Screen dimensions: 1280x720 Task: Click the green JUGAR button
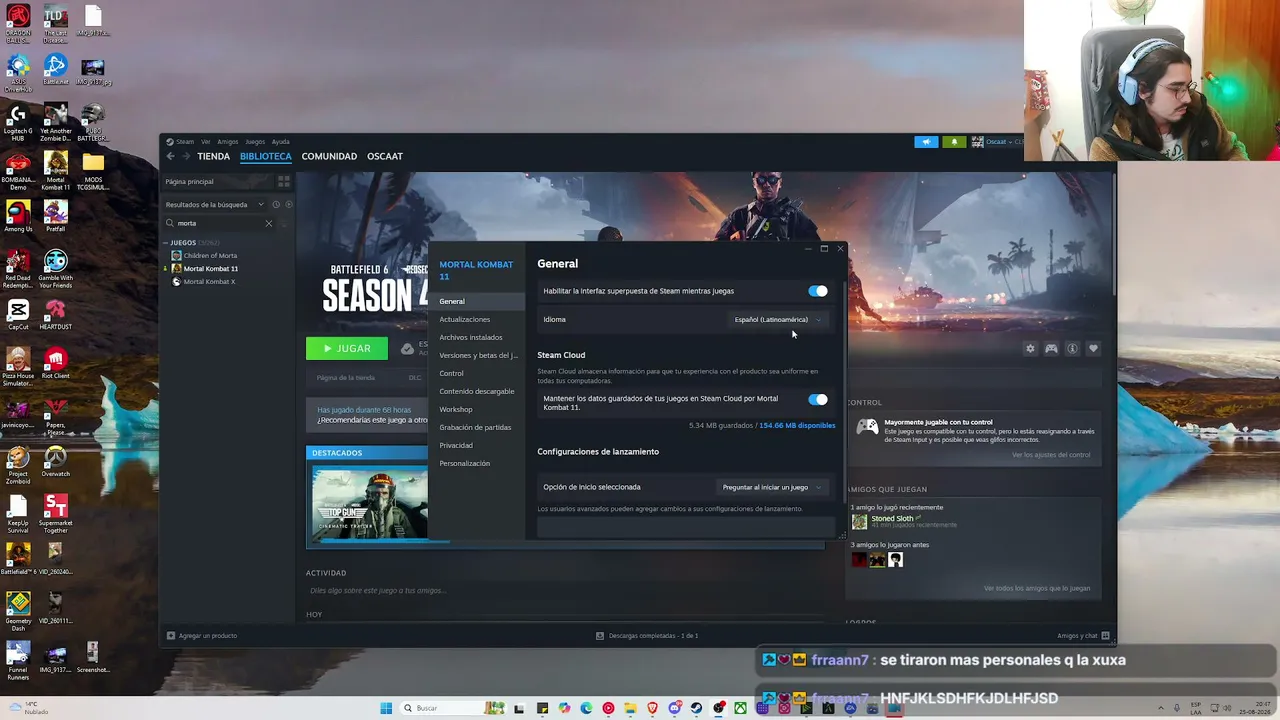click(347, 348)
